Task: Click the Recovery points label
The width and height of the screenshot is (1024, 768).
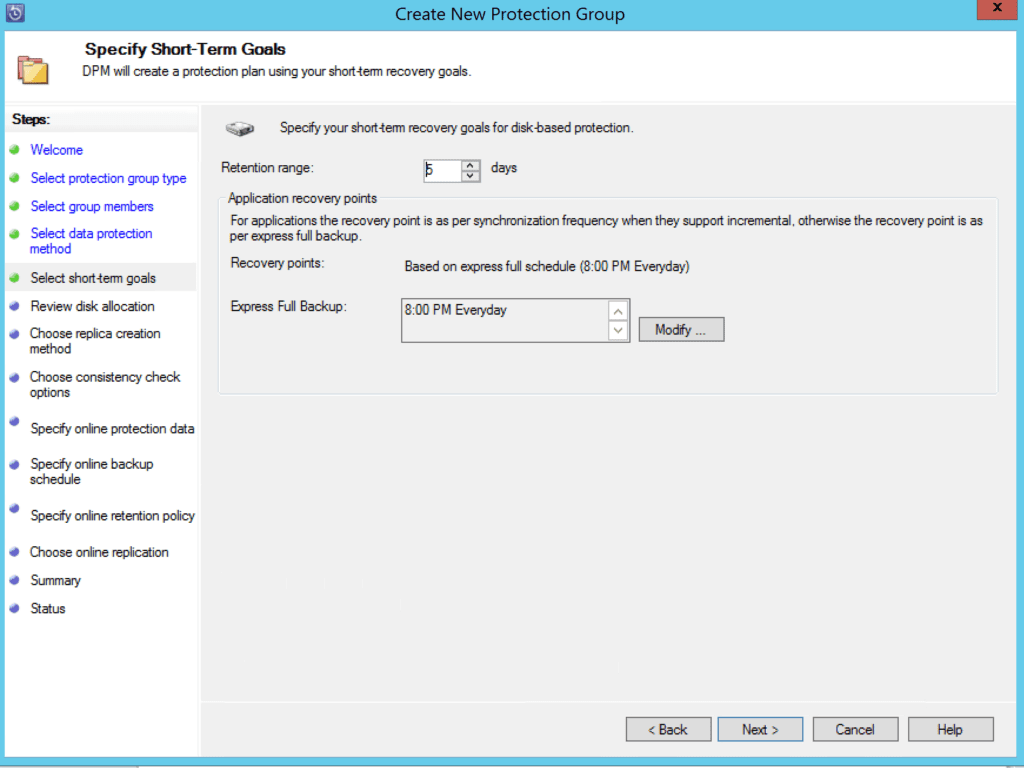Action: (278, 263)
